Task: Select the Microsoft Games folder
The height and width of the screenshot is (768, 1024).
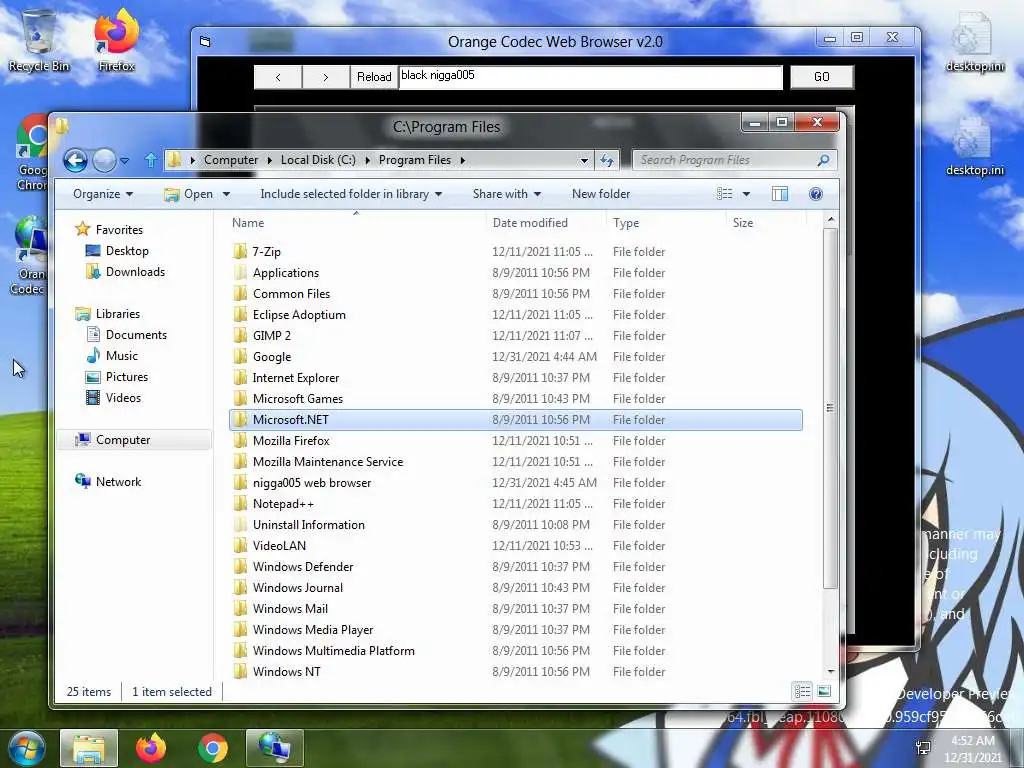Action: pyautogui.click(x=516, y=399)
